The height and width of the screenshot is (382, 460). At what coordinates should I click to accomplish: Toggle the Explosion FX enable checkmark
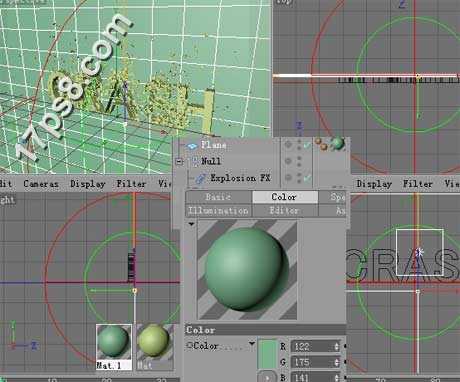coord(307,178)
